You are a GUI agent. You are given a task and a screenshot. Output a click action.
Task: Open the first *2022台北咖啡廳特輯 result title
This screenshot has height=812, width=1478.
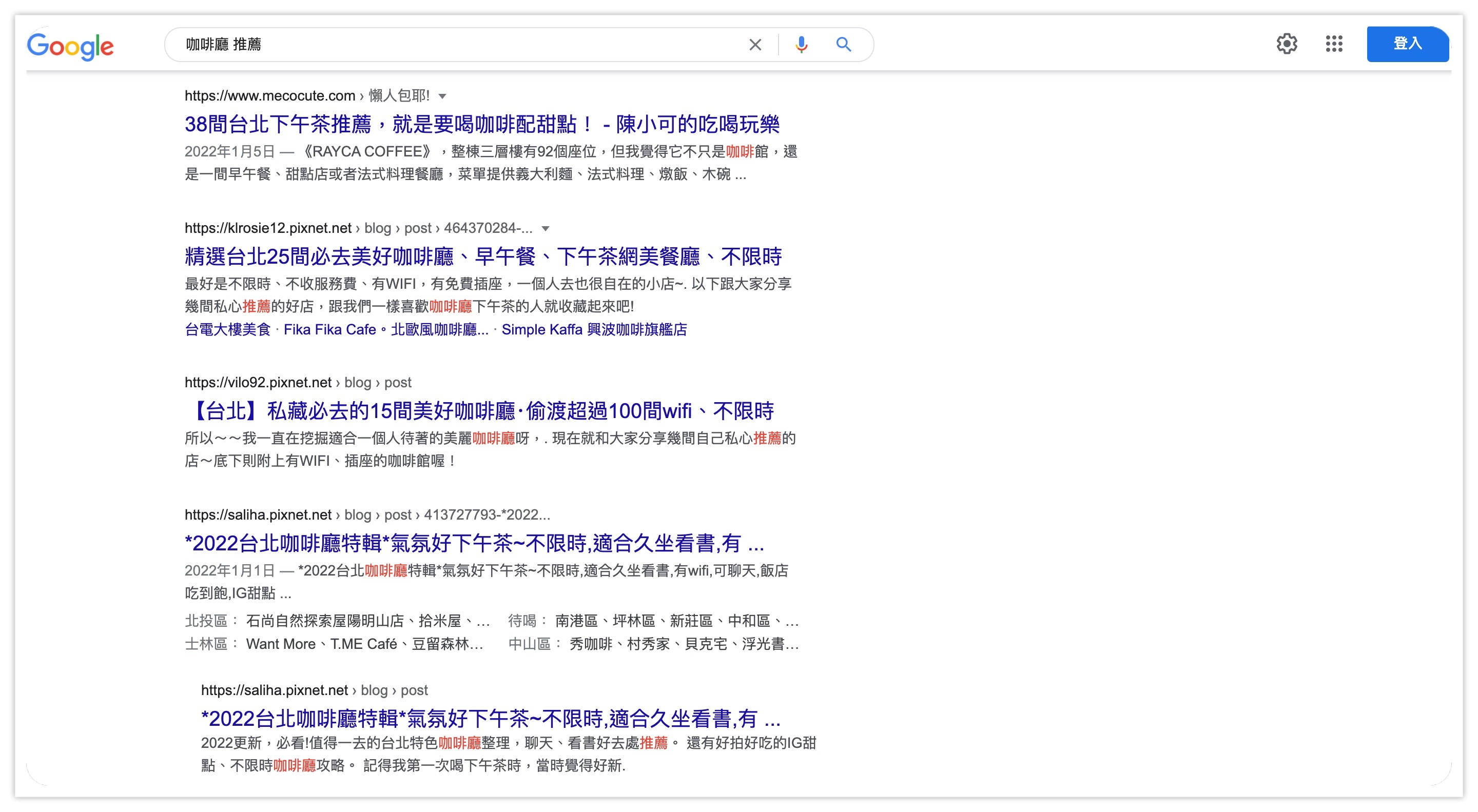coord(474,543)
